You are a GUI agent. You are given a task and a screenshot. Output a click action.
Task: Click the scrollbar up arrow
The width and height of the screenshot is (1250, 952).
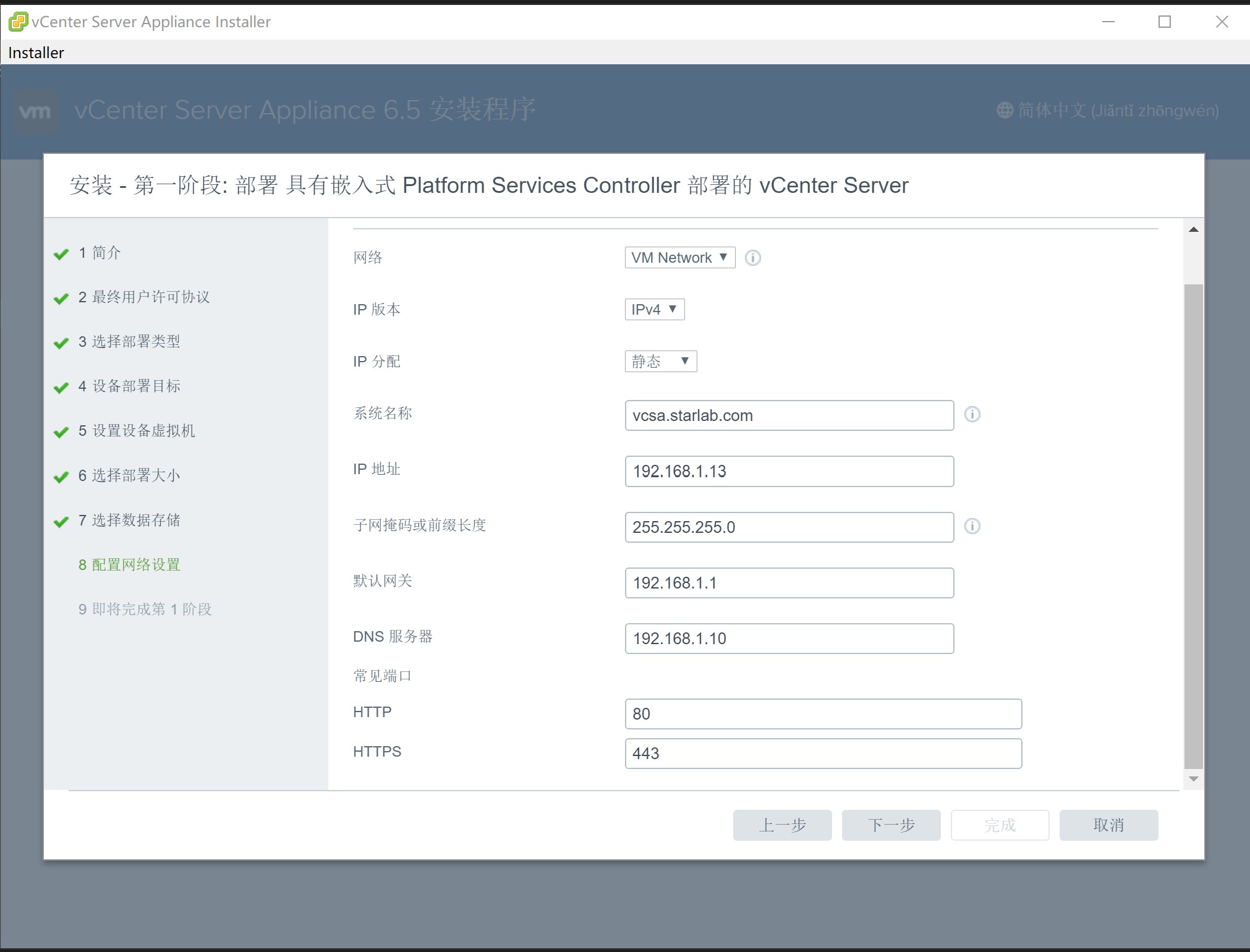pyautogui.click(x=1194, y=229)
